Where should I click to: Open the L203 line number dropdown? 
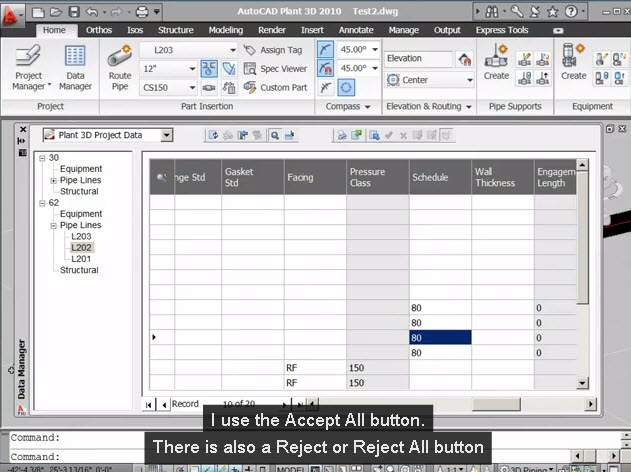click(233, 50)
